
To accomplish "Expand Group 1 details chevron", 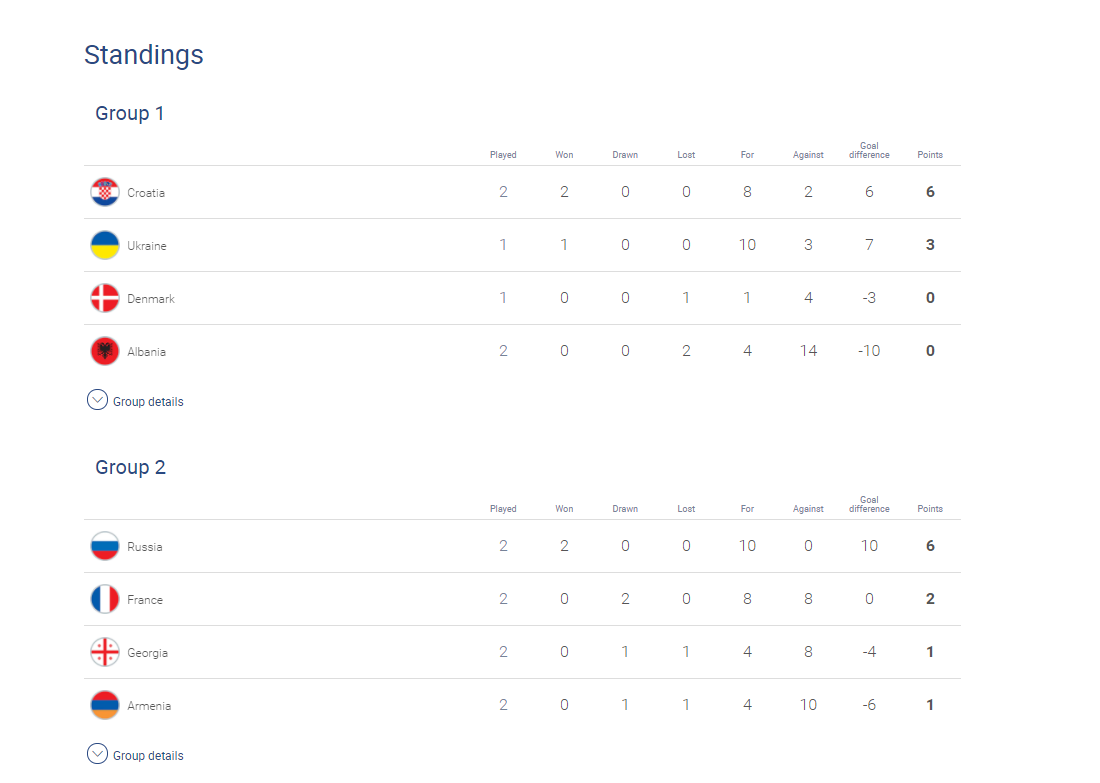I will [x=97, y=400].
